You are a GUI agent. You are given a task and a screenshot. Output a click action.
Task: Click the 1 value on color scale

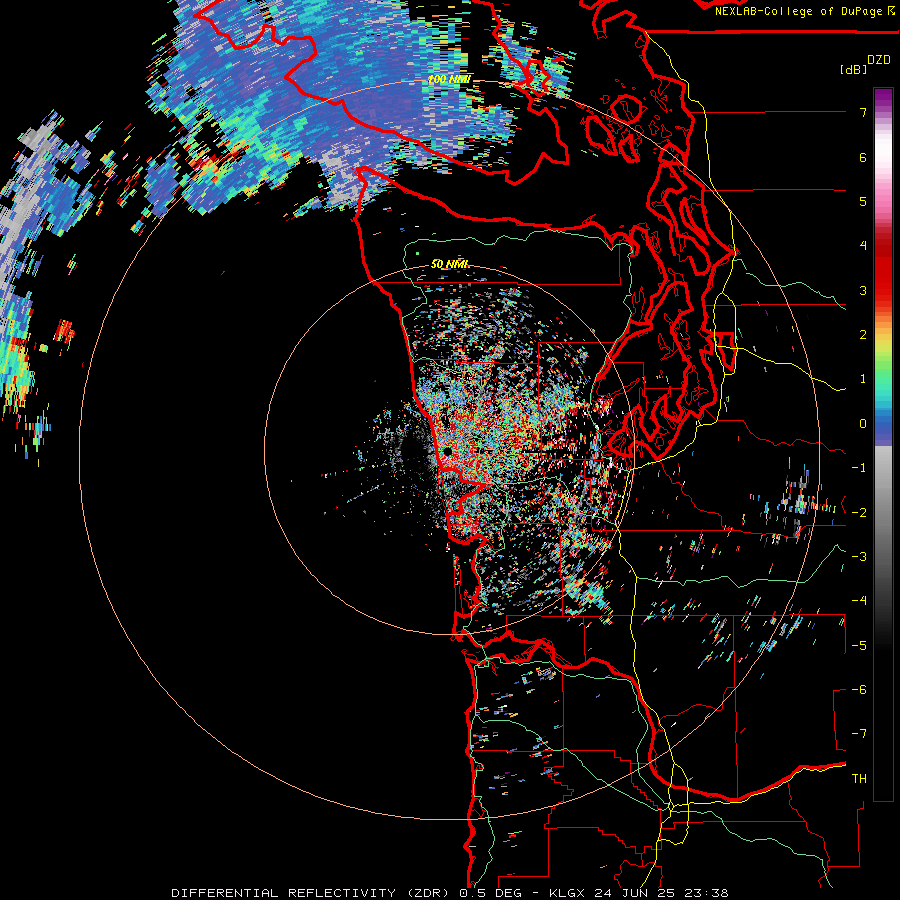click(862, 379)
